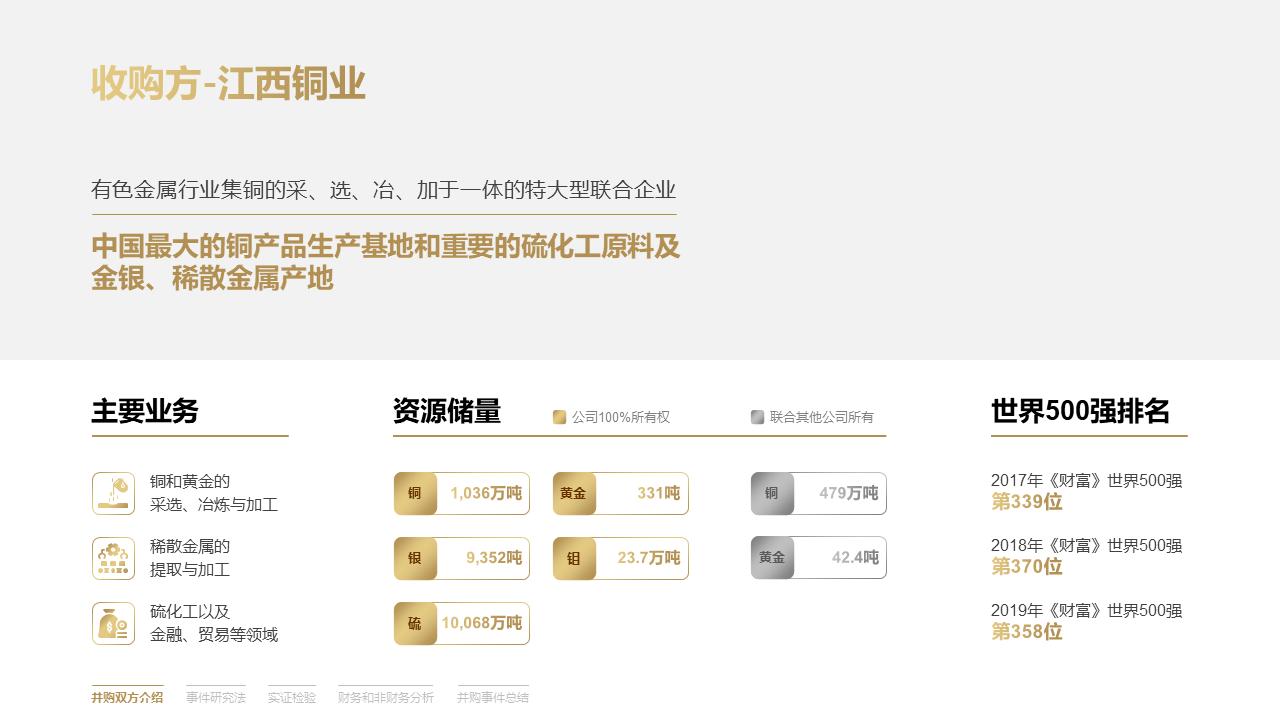The image size is (1280, 720).
Task: Click the gold 黄金 badge icon
Action: (574, 493)
